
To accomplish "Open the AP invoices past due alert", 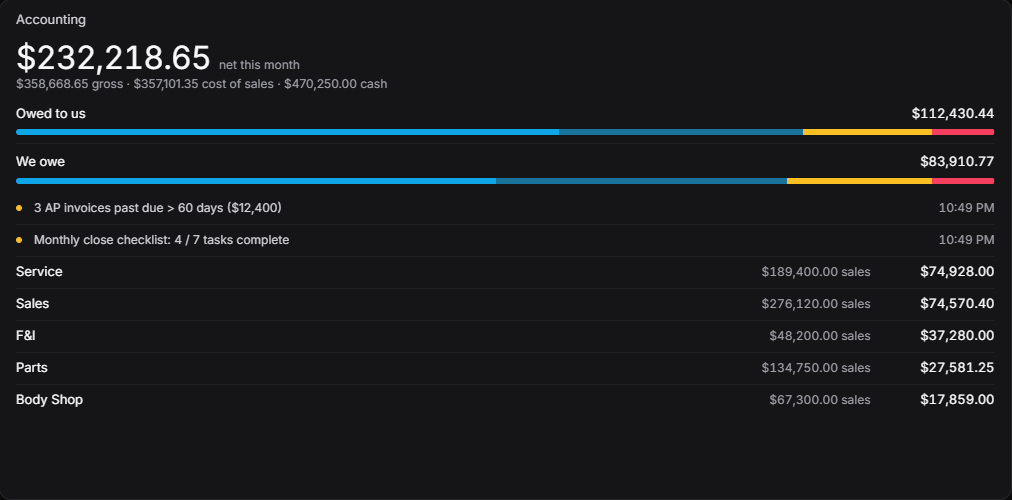I will tap(505, 208).
